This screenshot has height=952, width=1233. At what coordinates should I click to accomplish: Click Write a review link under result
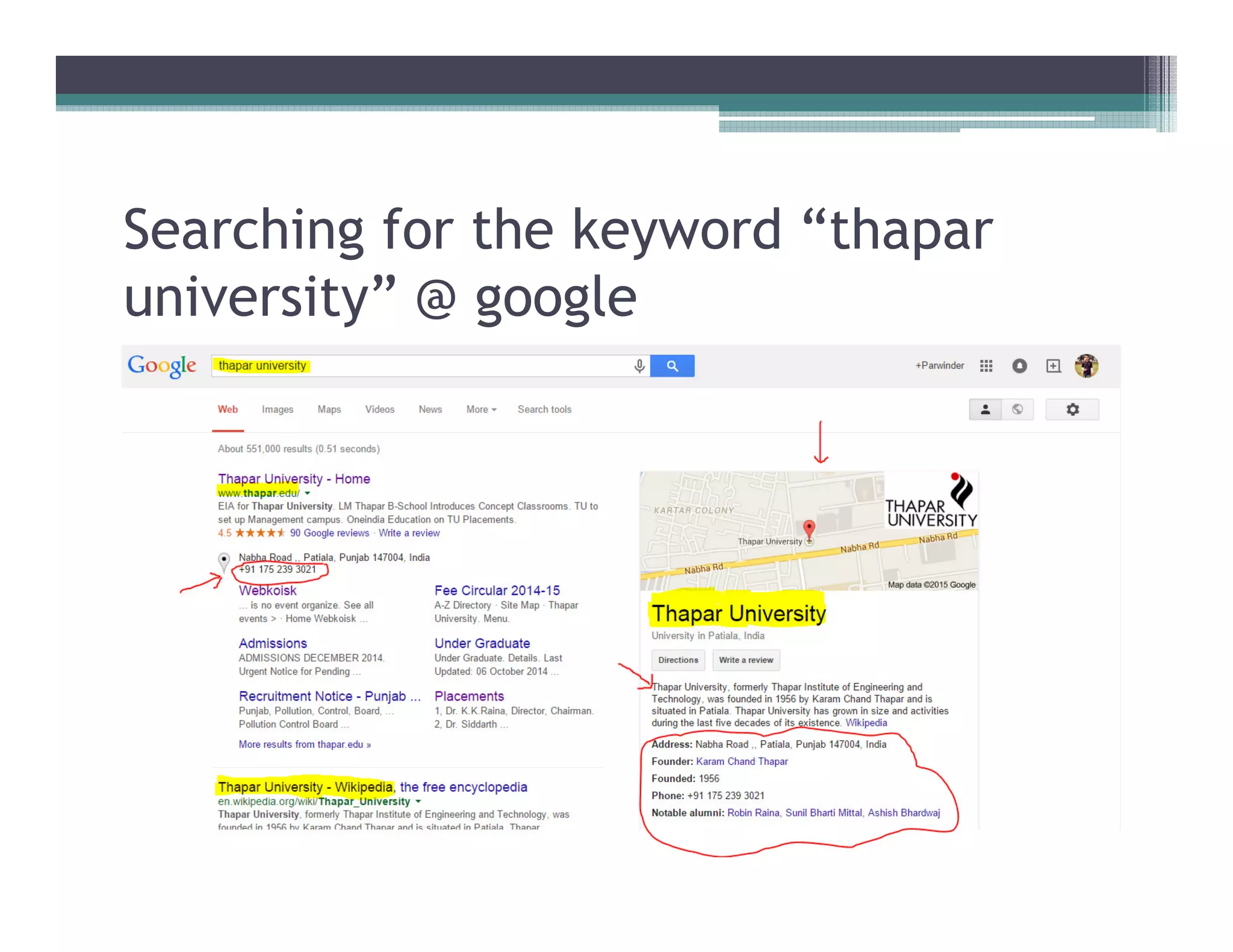409,533
